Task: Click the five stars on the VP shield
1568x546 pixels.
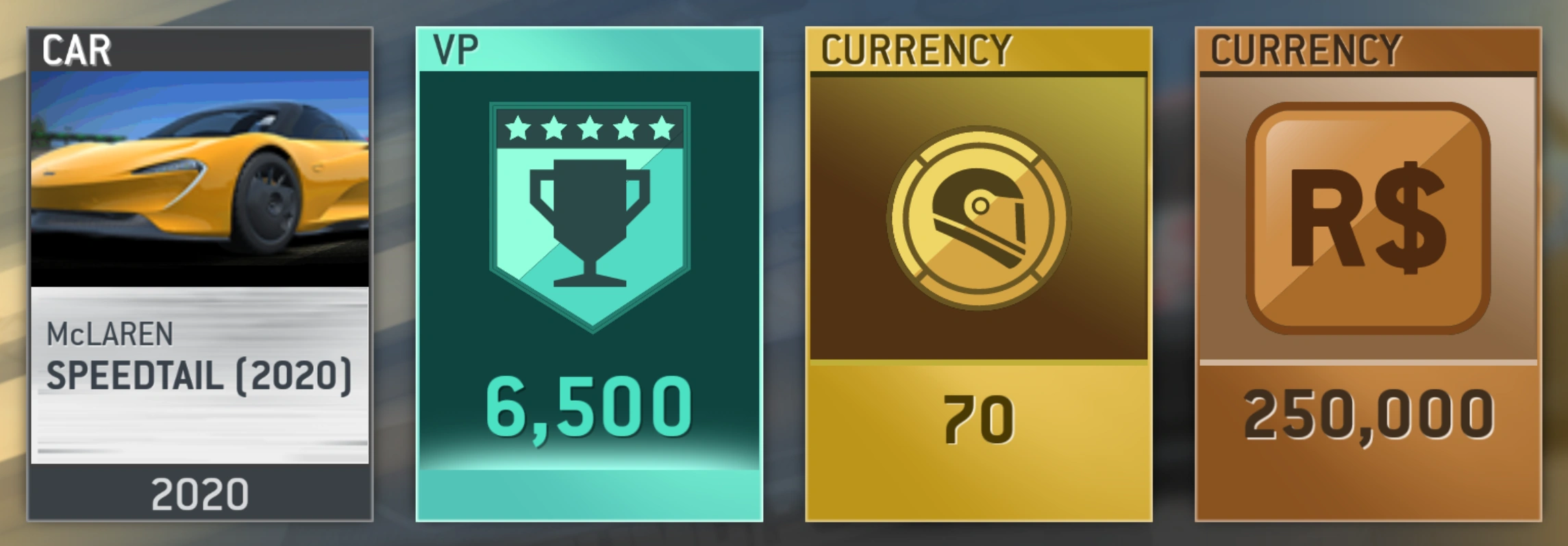Action: 590,128
